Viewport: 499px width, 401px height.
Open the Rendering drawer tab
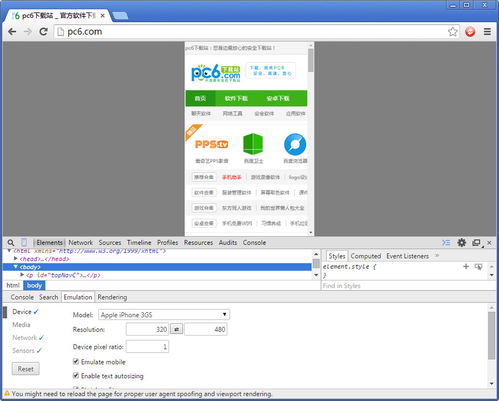[x=112, y=297]
